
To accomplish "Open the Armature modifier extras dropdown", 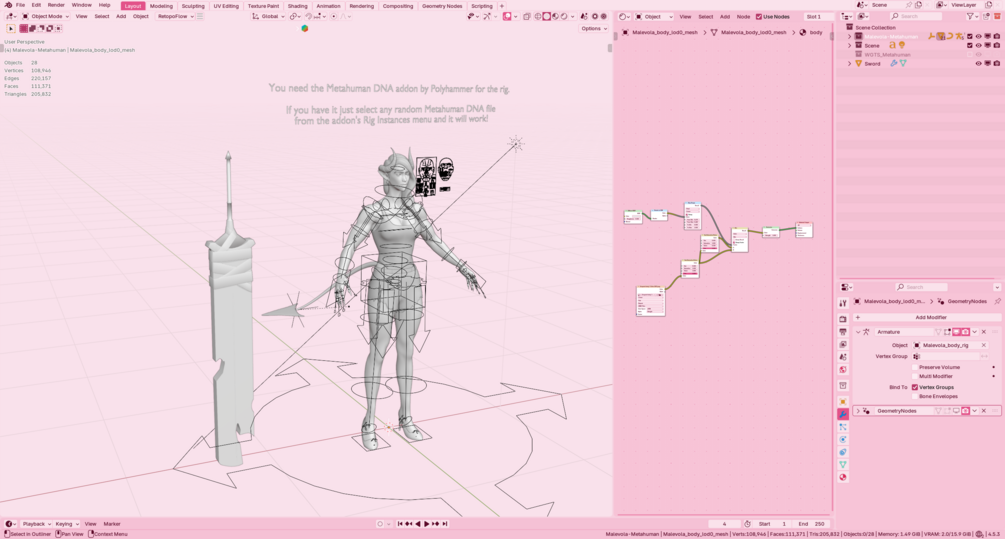I will click(975, 332).
